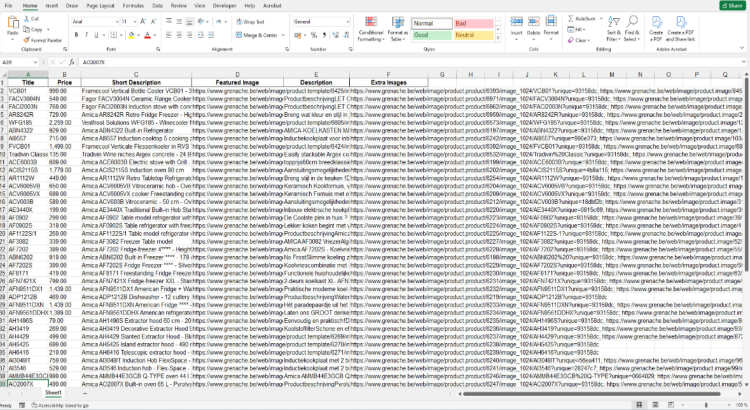Toggle Italic formatting
Image resolution: width=750 pixels, height=410 pixels.
(86, 35)
